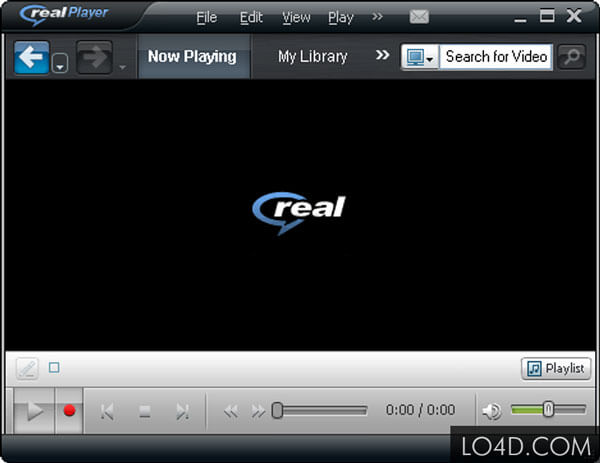Mute audio with the speaker icon

click(492, 411)
